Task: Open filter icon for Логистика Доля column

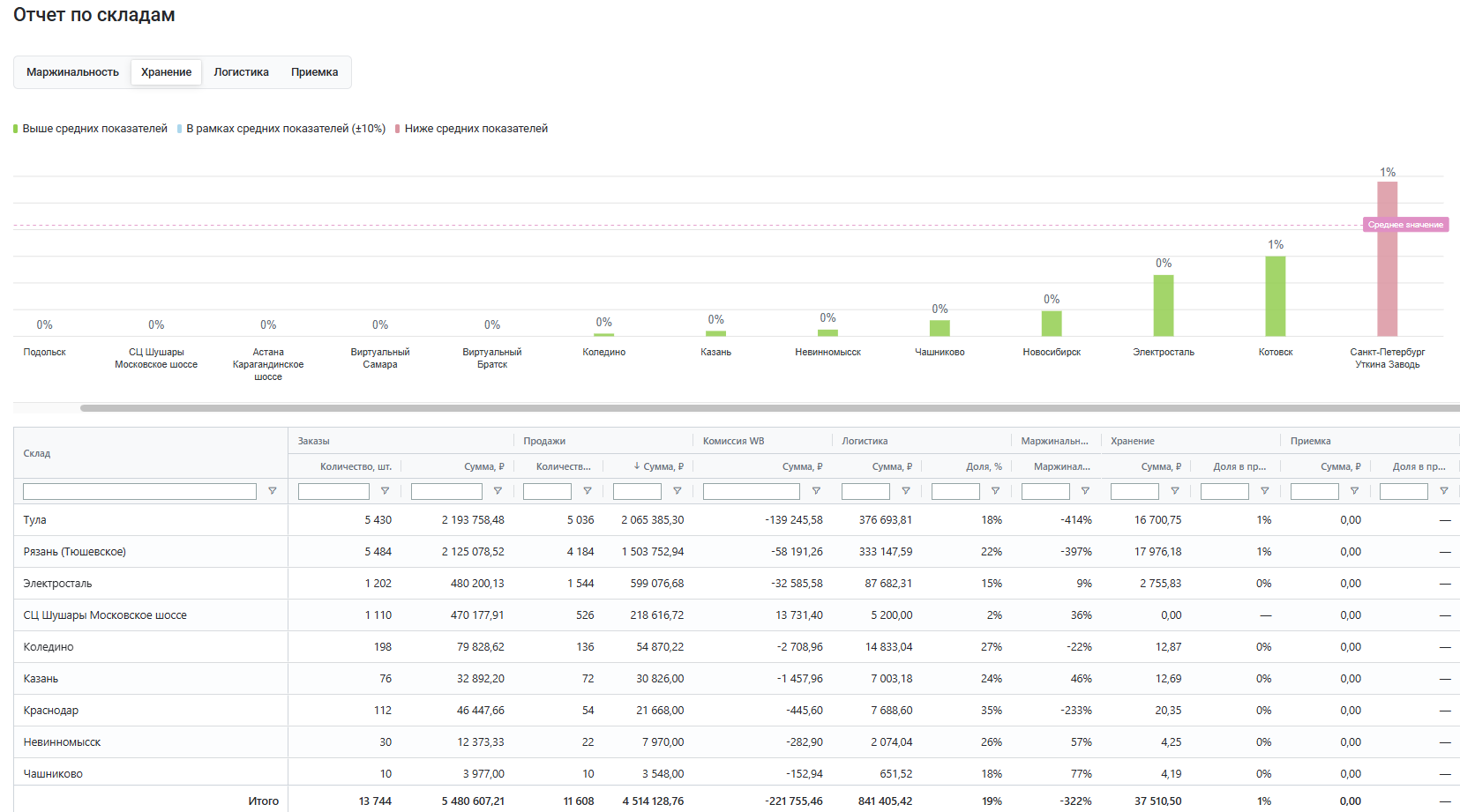Action: 995,491
